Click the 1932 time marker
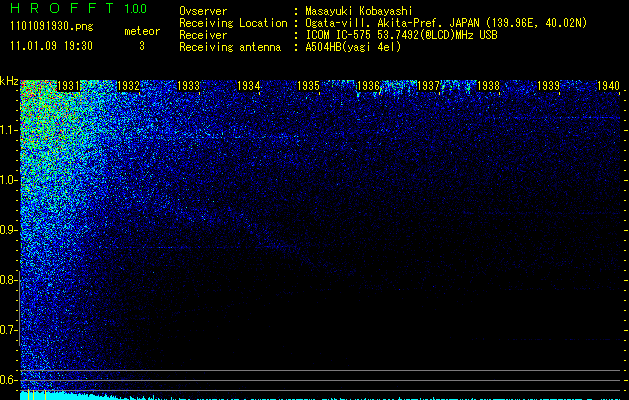 pyautogui.click(x=128, y=86)
